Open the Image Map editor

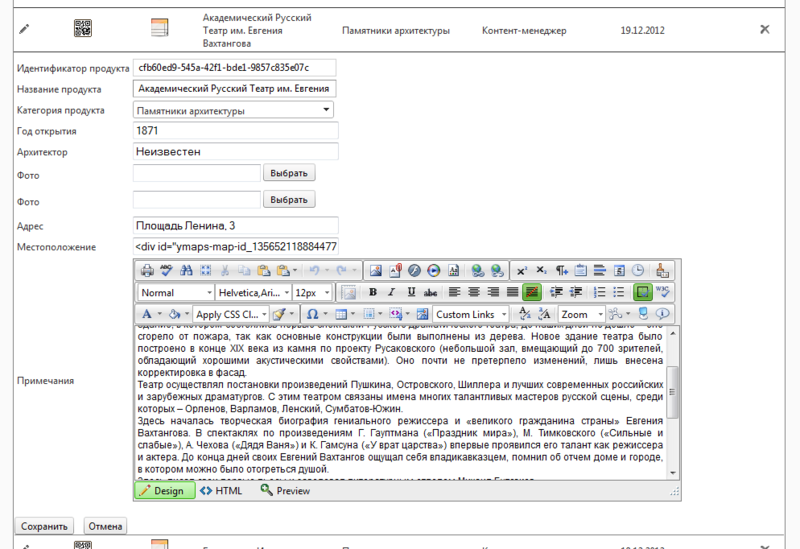pos(422,314)
